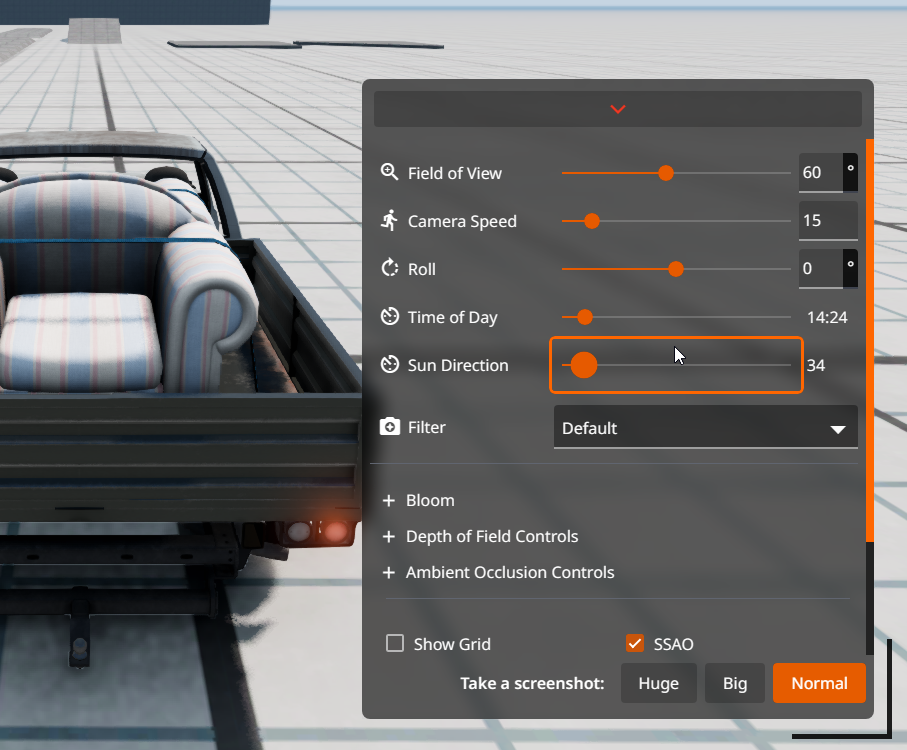Viewport: 907px width, 750px height.
Task: Click the Time of Day clock icon
Action: (x=389, y=316)
